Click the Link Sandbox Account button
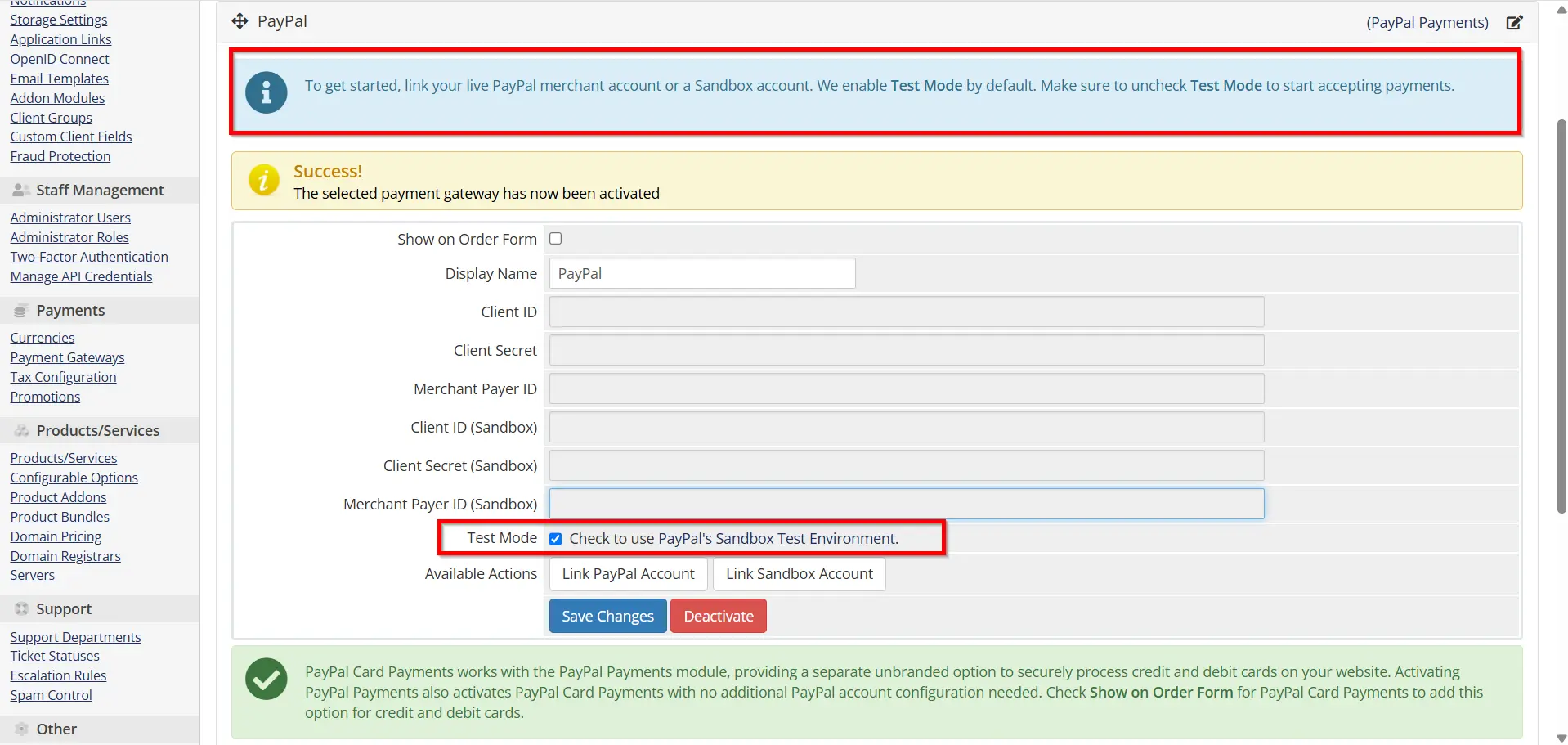The image size is (1568, 745). tap(800, 574)
